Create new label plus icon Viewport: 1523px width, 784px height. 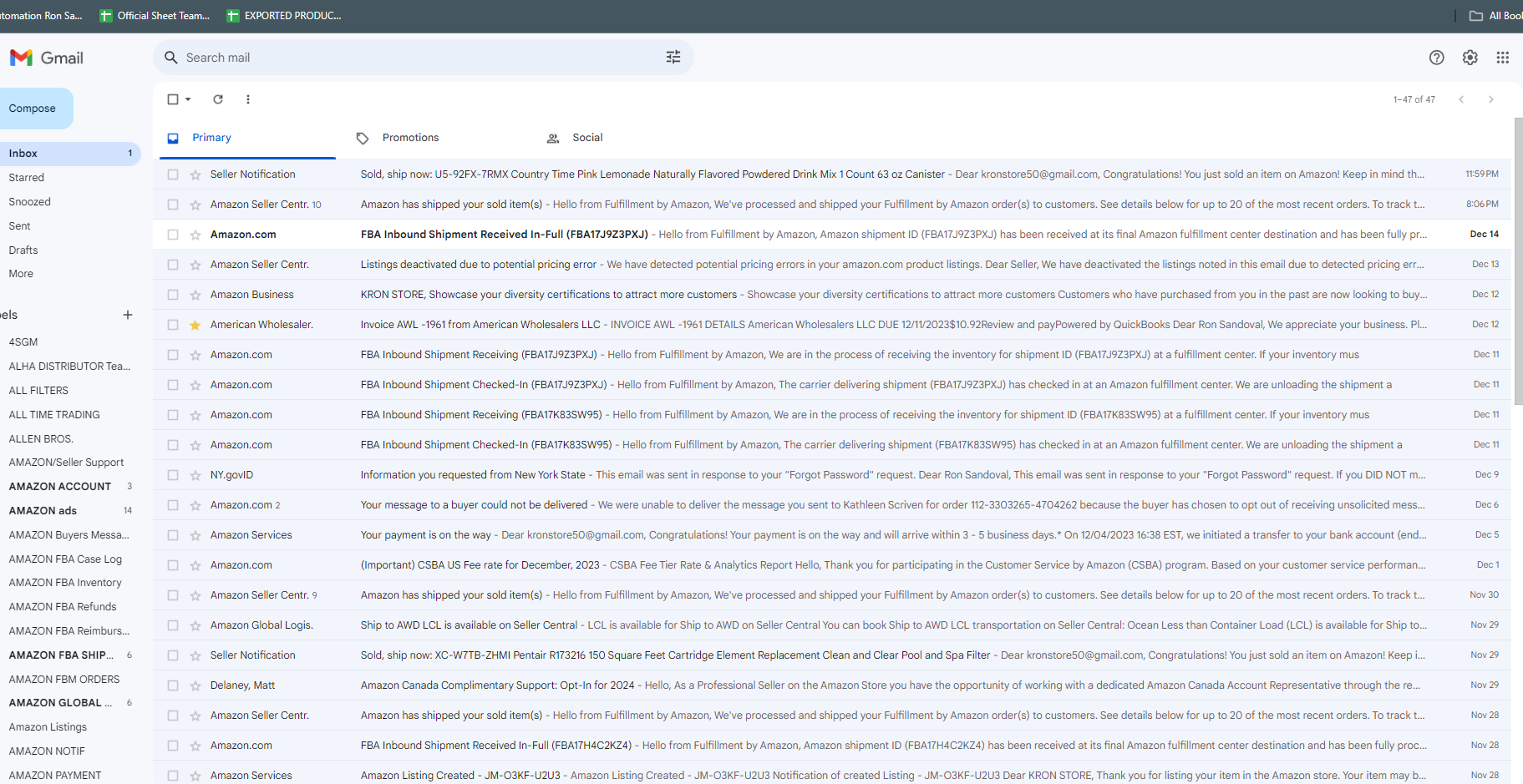(x=128, y=315)
